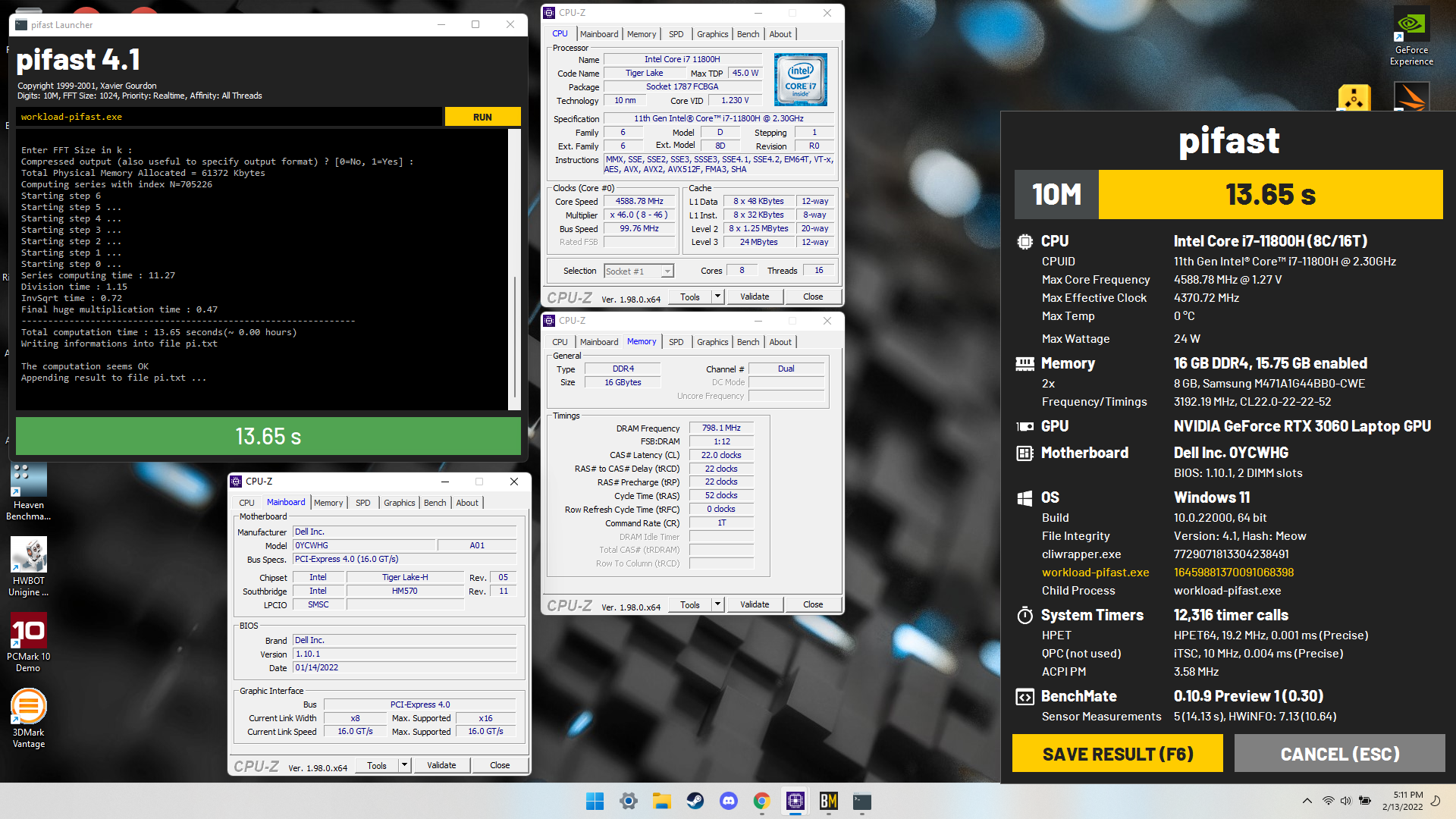Click the Memory icon in pifast panel
Viewport: 1456px width, 819px height.
click(x=1025, y=364)
